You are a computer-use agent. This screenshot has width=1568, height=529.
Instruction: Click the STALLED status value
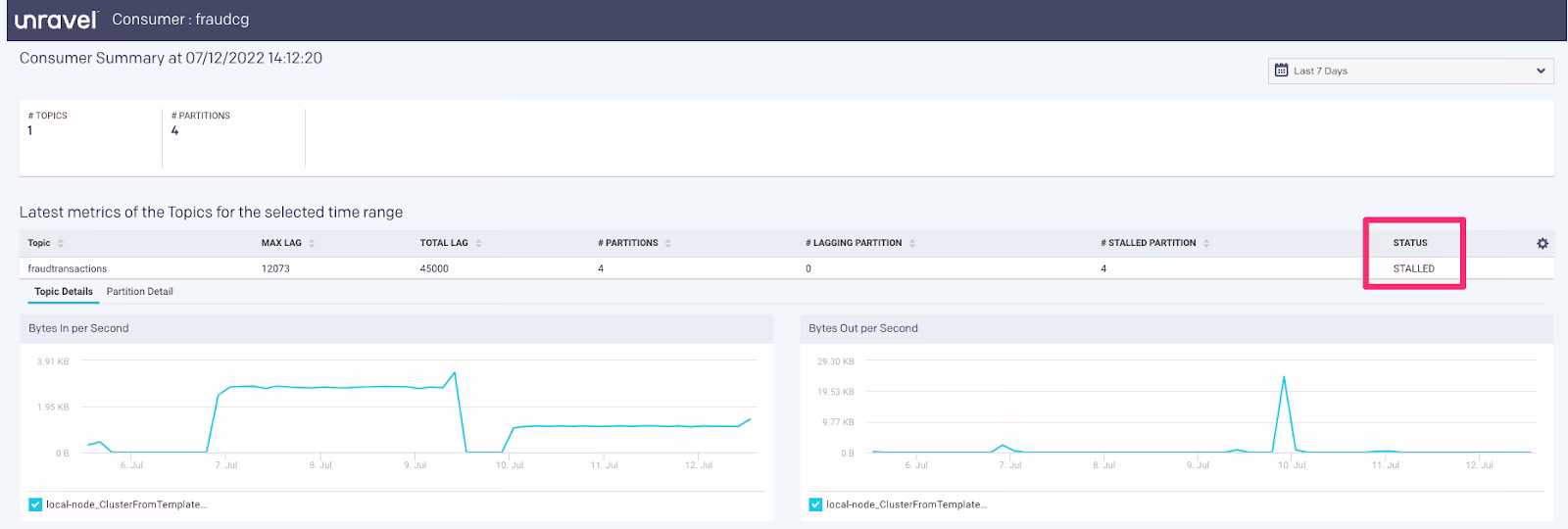click(1413, 268)
